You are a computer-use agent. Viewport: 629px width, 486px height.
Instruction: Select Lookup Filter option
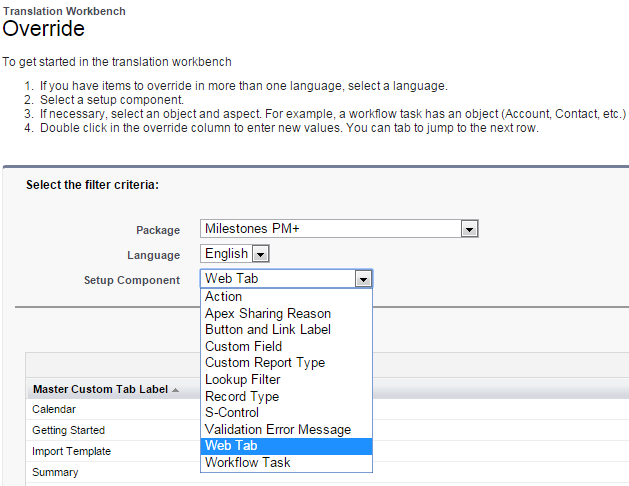243,380
